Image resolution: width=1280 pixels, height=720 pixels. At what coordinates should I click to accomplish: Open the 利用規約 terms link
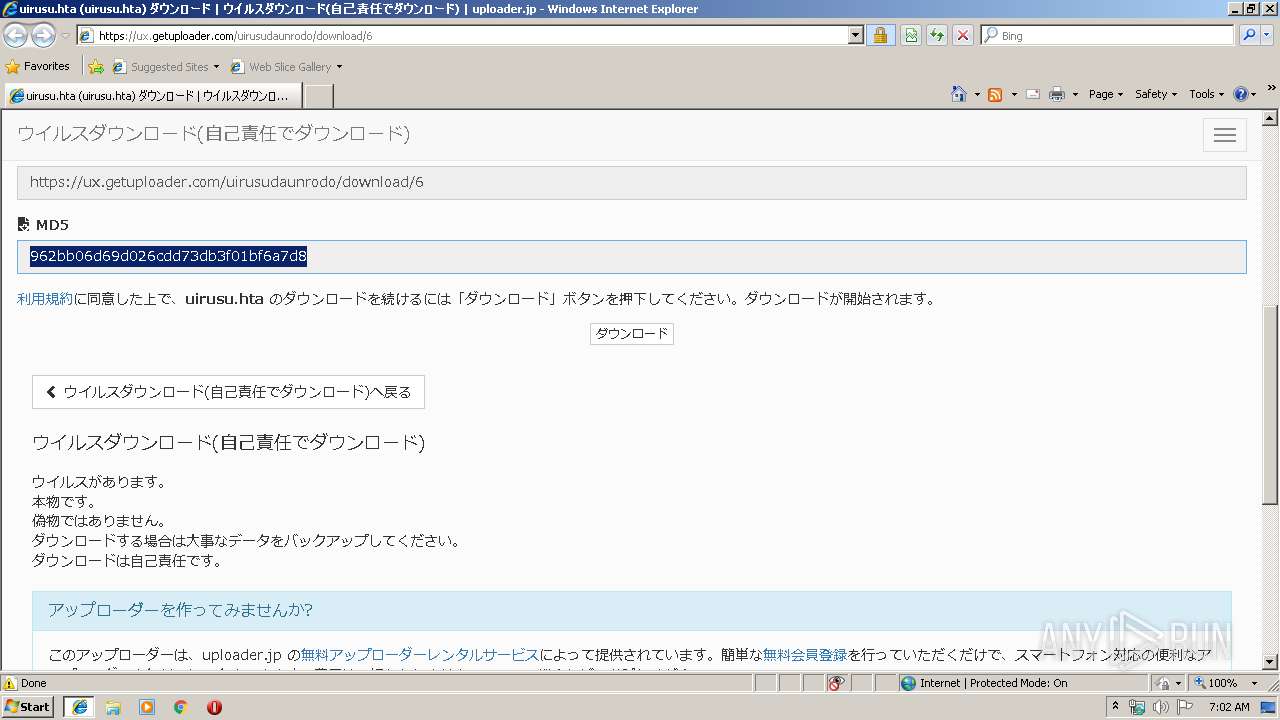[x=45, y=299]
